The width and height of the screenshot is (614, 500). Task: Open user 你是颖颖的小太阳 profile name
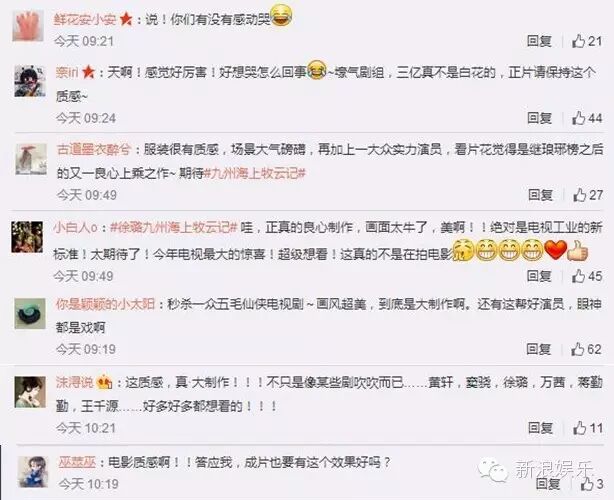105,304
